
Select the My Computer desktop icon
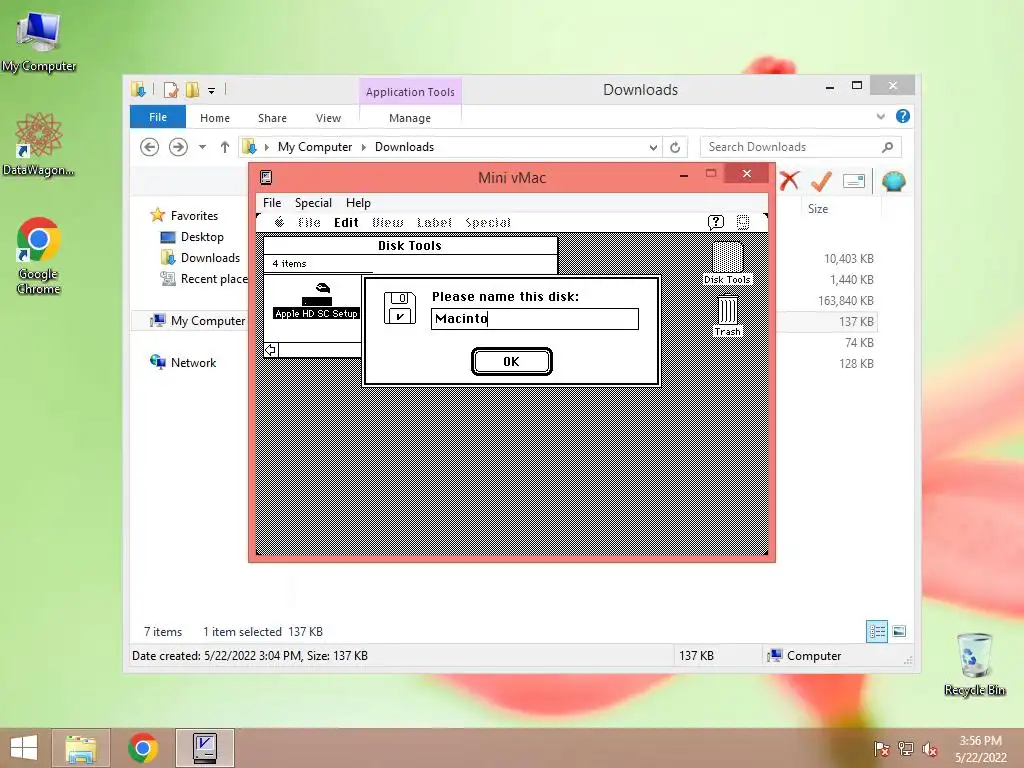click(x=39, y=42)
